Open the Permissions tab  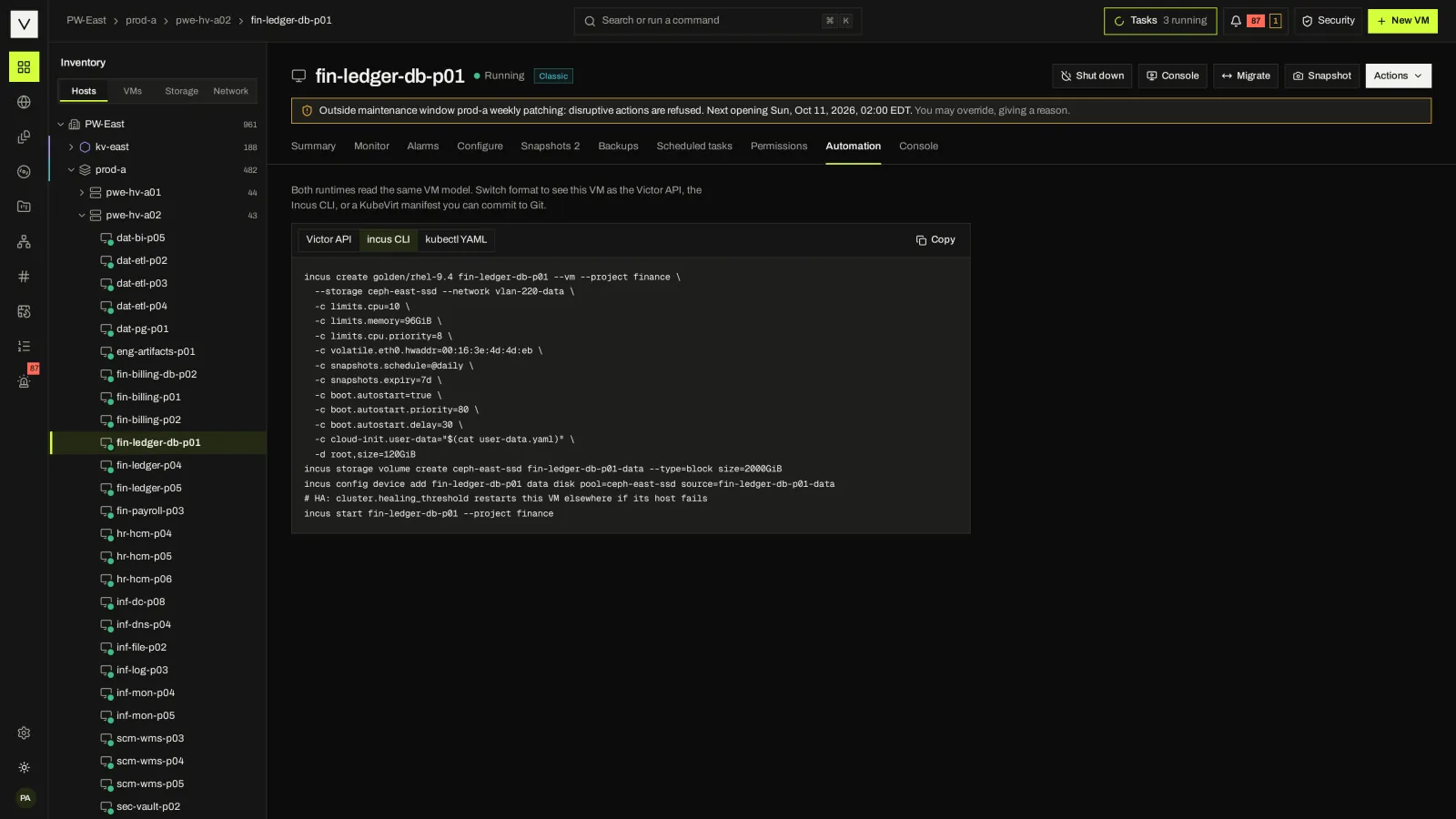779,147
